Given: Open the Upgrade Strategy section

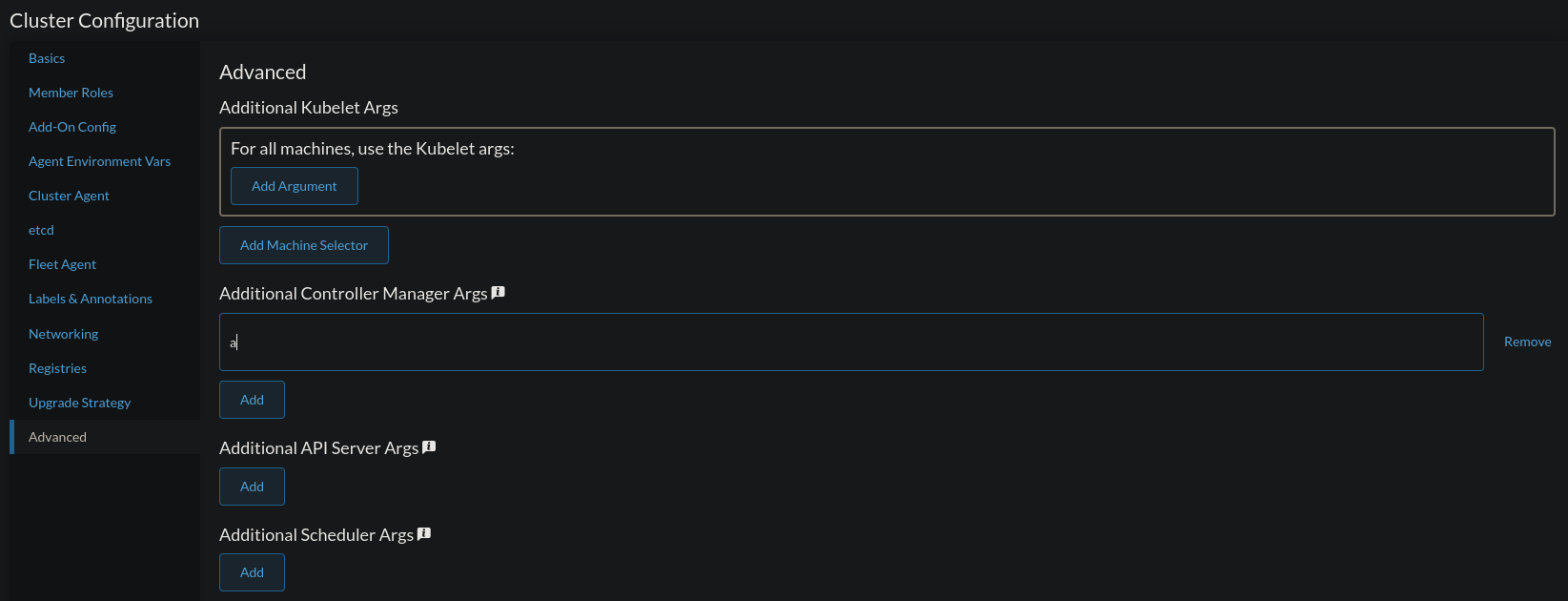Looking at the screenshot, I should (x=79, y=402).
